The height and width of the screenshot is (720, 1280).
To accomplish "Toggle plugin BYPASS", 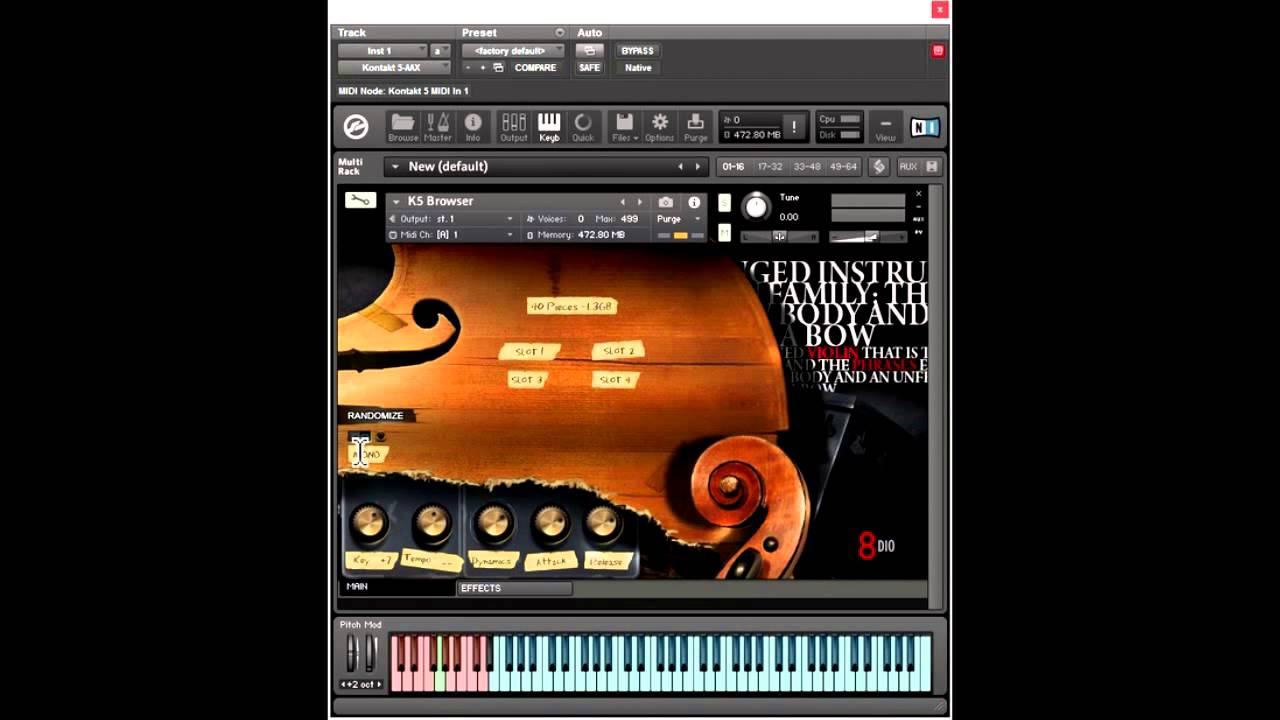I will 637,50.
